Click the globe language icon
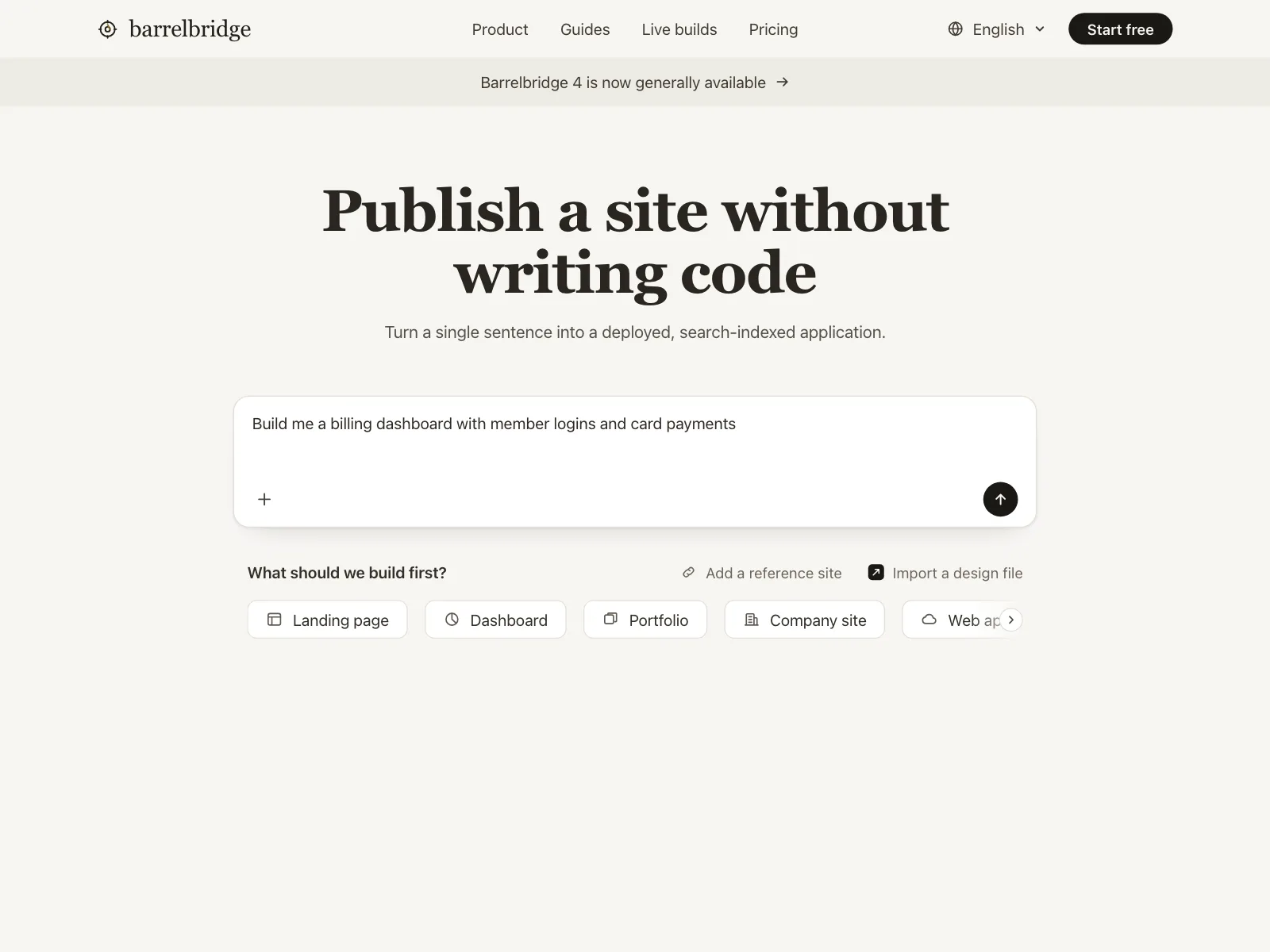The width and height of the screenshot is (1270, 952). 956,29
